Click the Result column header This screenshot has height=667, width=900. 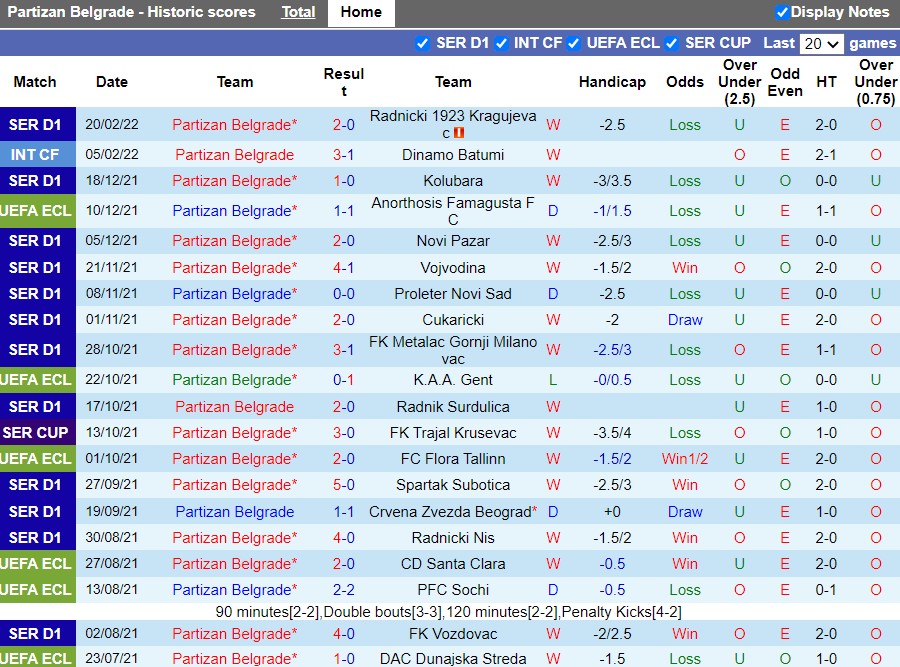344,82
